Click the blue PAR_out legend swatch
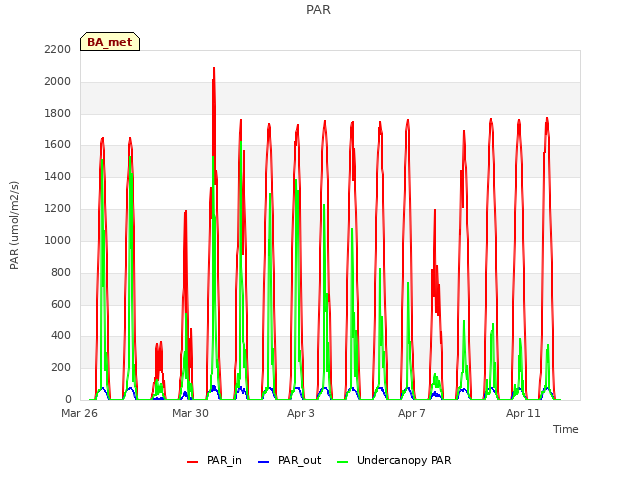The height and width of the screenshot is (480, 640). coord(264,462)
